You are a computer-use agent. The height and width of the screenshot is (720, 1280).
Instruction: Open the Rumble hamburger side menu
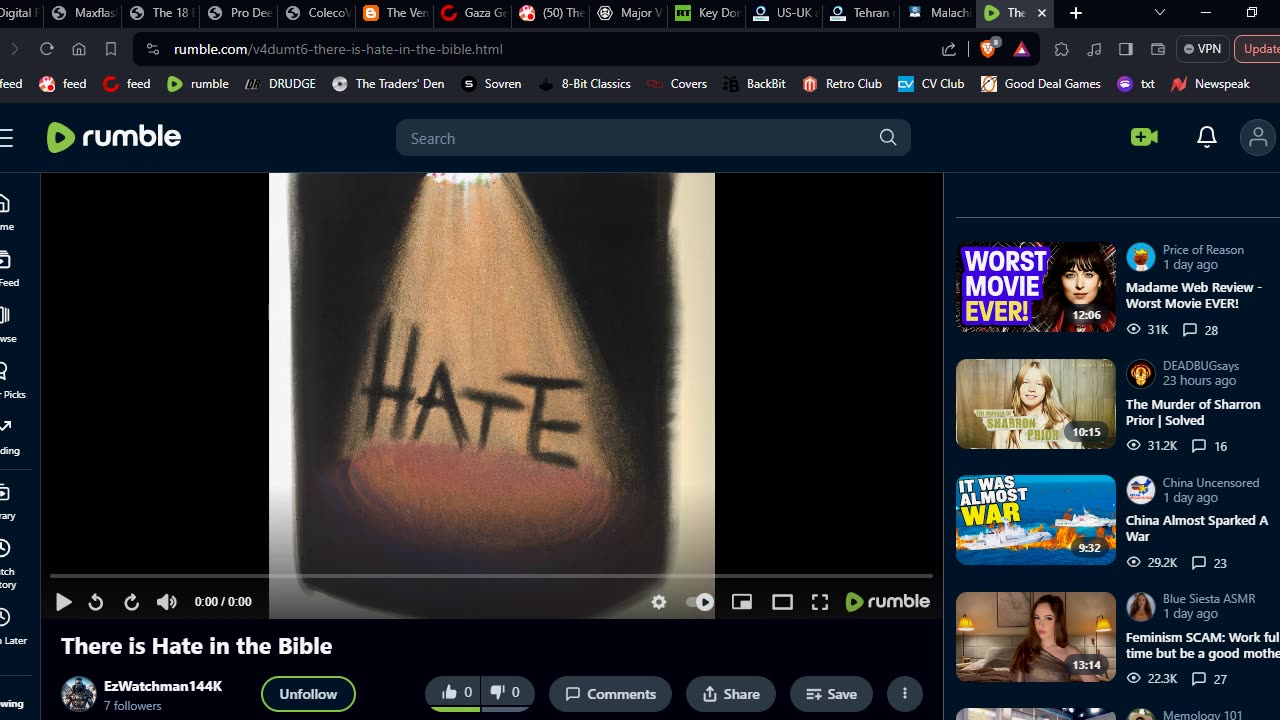click(x=6, y=137)
